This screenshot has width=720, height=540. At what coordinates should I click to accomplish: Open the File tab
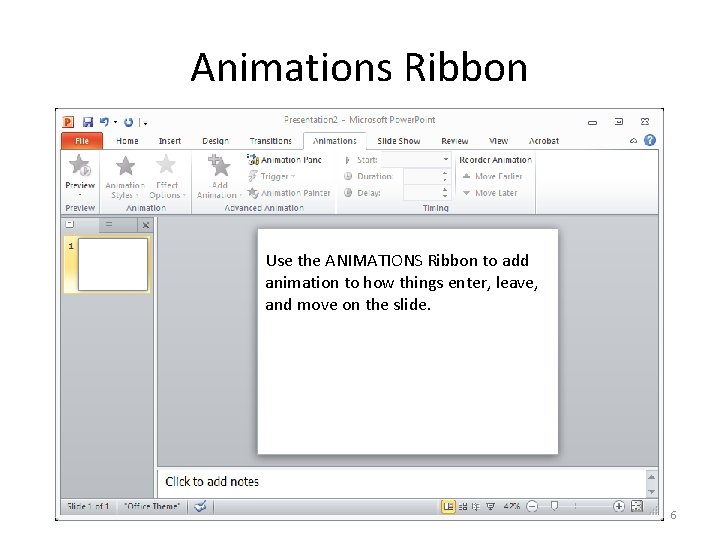[82, 141]
